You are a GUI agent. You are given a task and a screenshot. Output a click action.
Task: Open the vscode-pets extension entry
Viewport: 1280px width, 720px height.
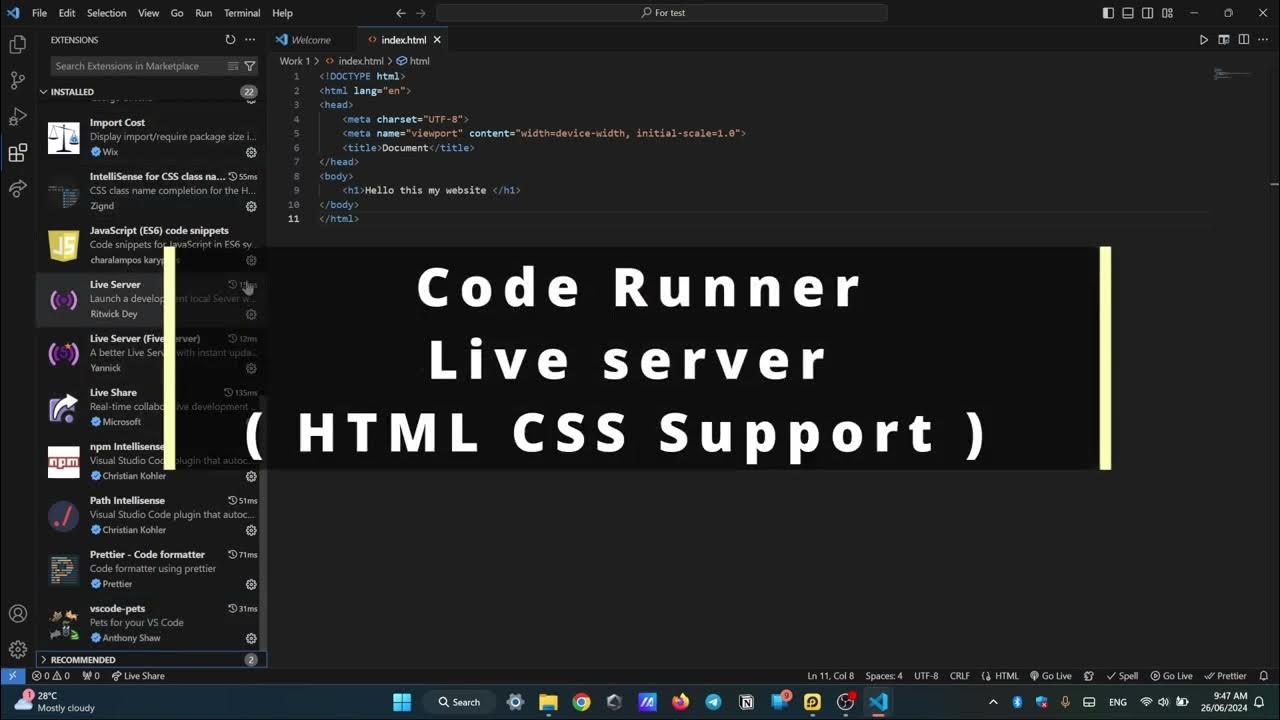point(150,623)
